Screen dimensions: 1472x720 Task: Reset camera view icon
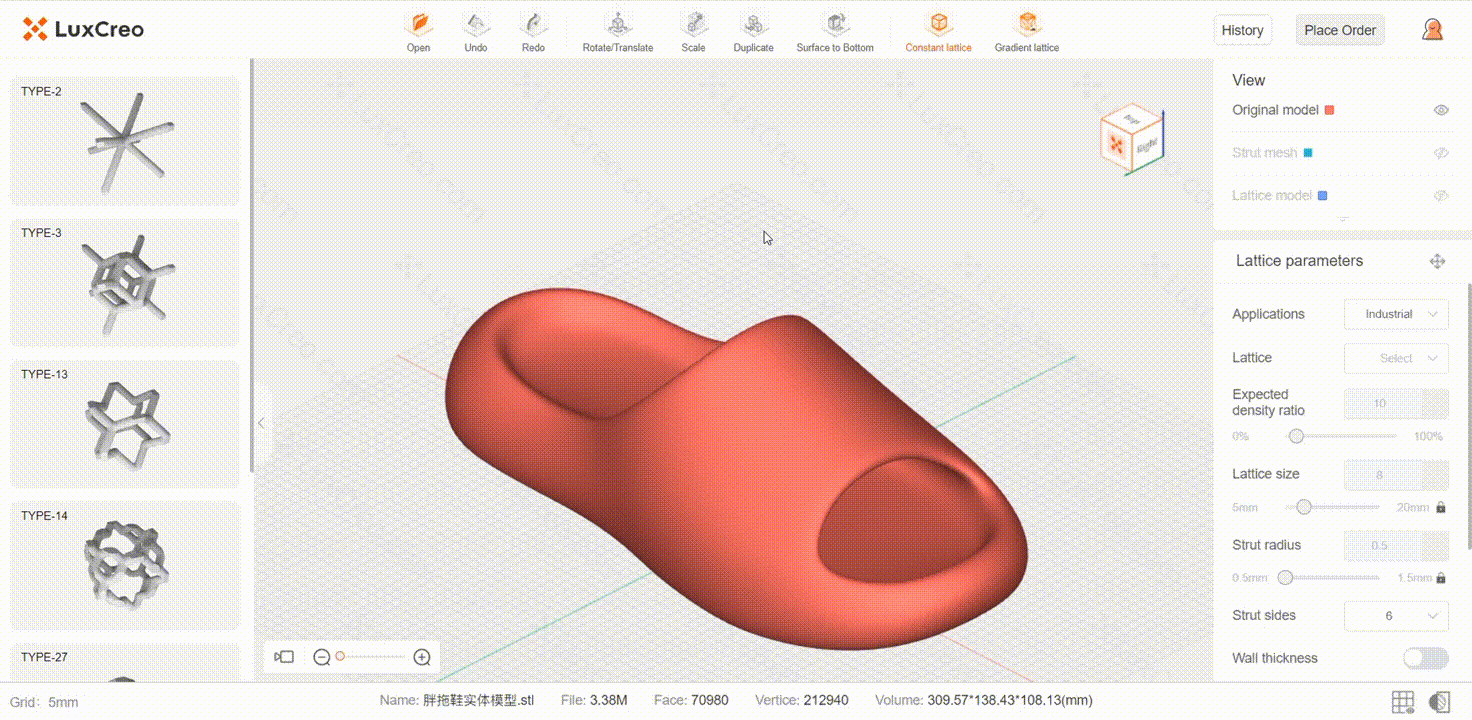point(284,657)
